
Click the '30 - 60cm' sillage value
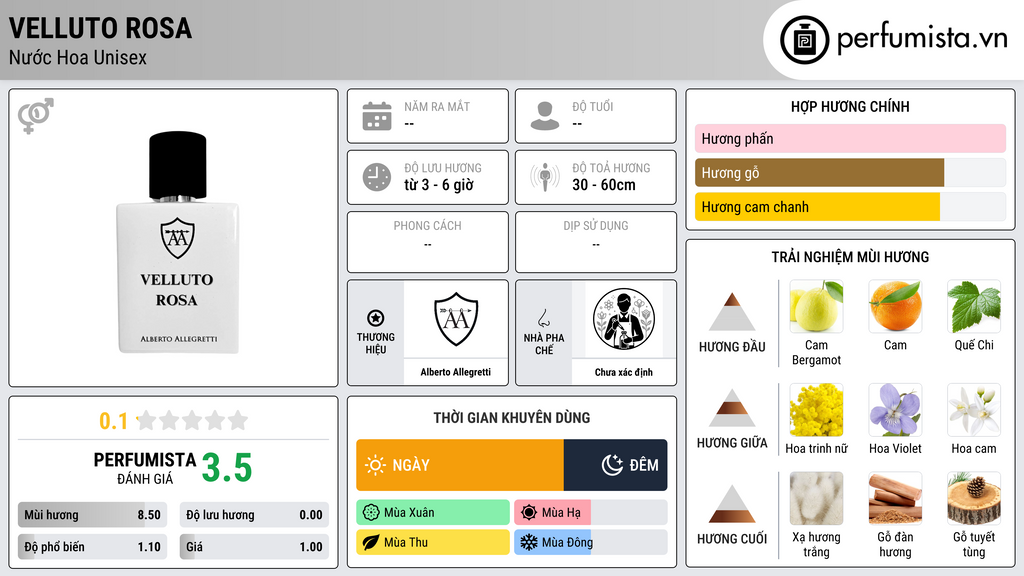[x=604, y=185]
